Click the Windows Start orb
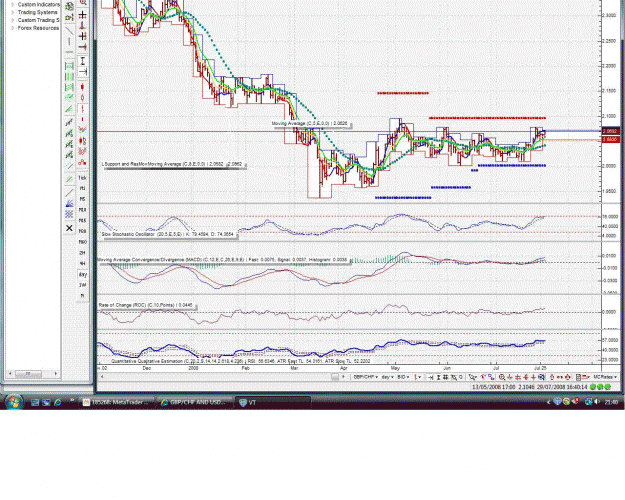Image resolution: width=625 pixels, height=500 pixels. (x=14, y=402)
